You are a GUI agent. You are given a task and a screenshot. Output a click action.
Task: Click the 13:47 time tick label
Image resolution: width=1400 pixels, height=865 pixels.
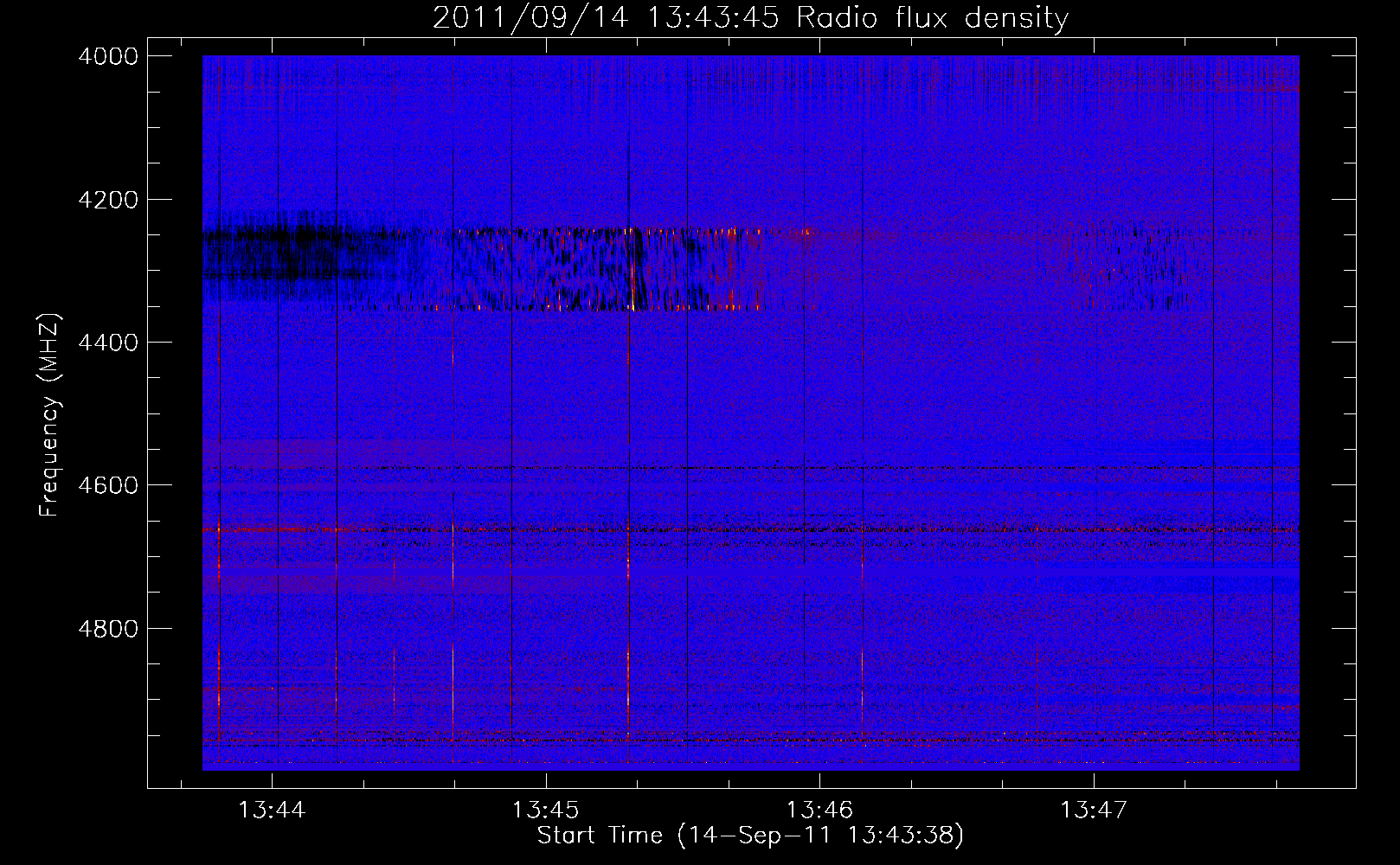1094,811
